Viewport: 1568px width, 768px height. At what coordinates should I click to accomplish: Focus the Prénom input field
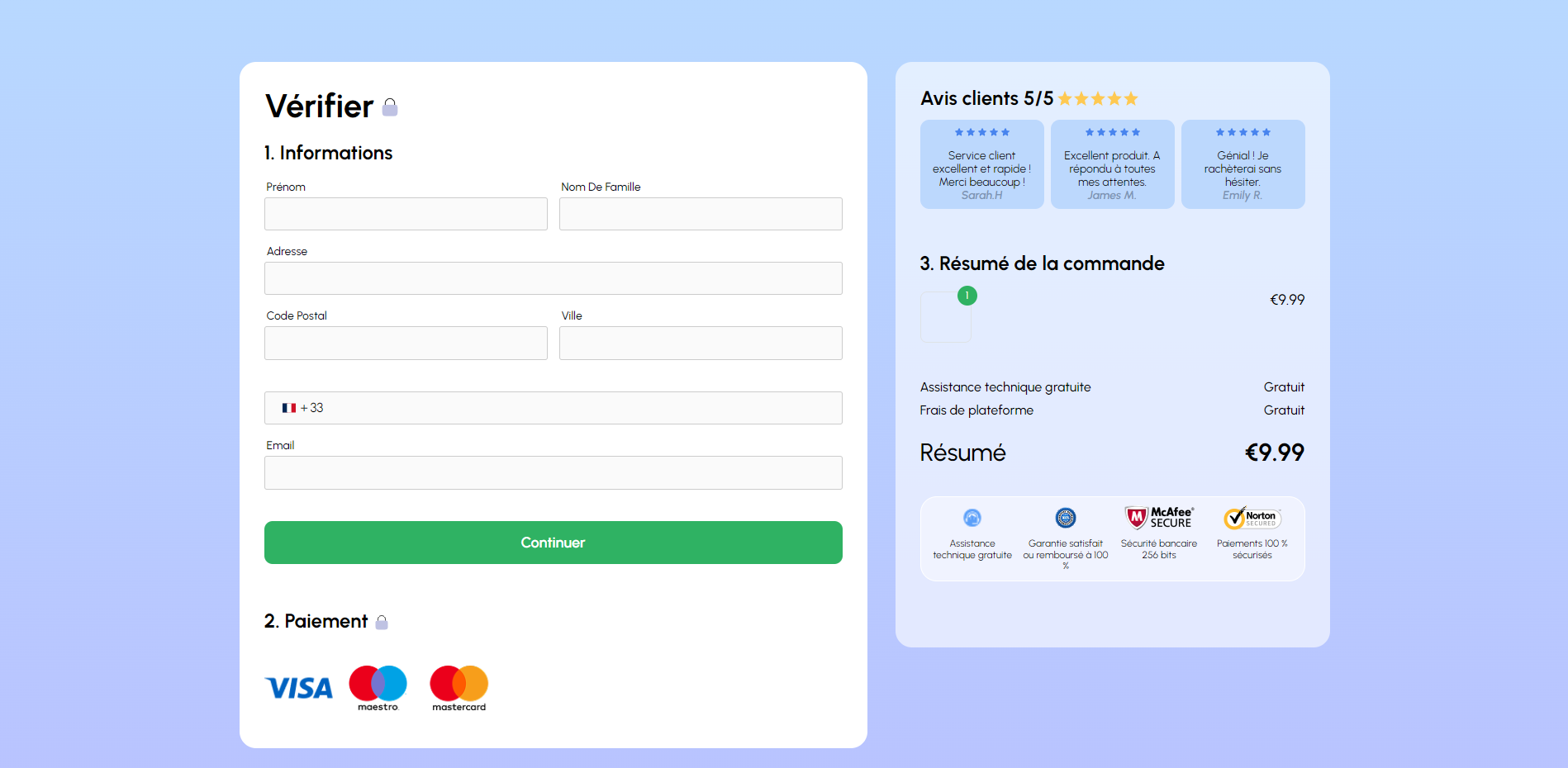point(406,214)
